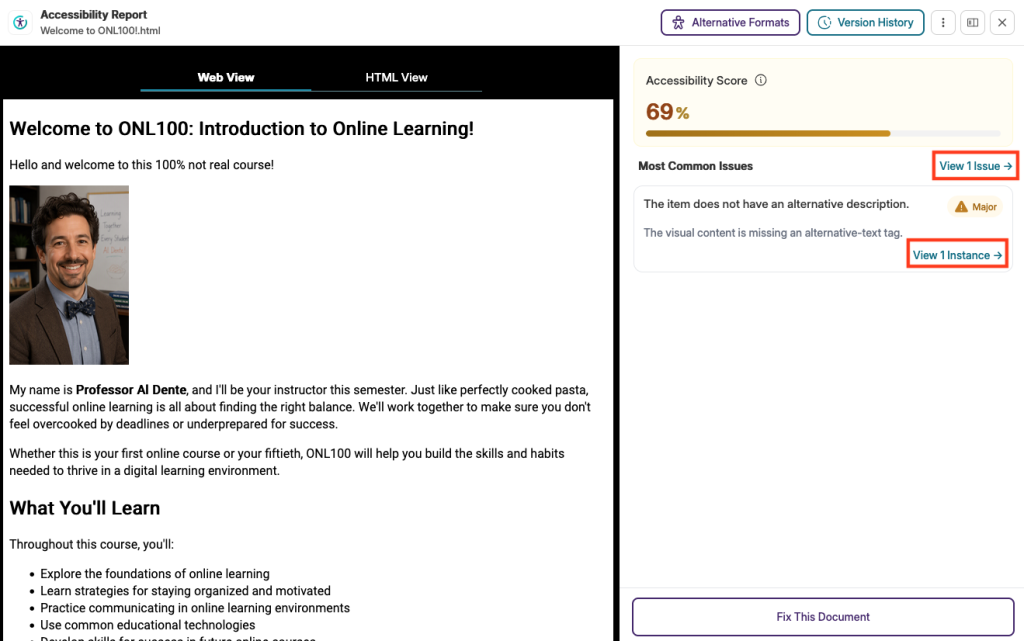Click the Alternative Formats person icon
This screenshot has width=1024, height=641.
click(679, 23)
